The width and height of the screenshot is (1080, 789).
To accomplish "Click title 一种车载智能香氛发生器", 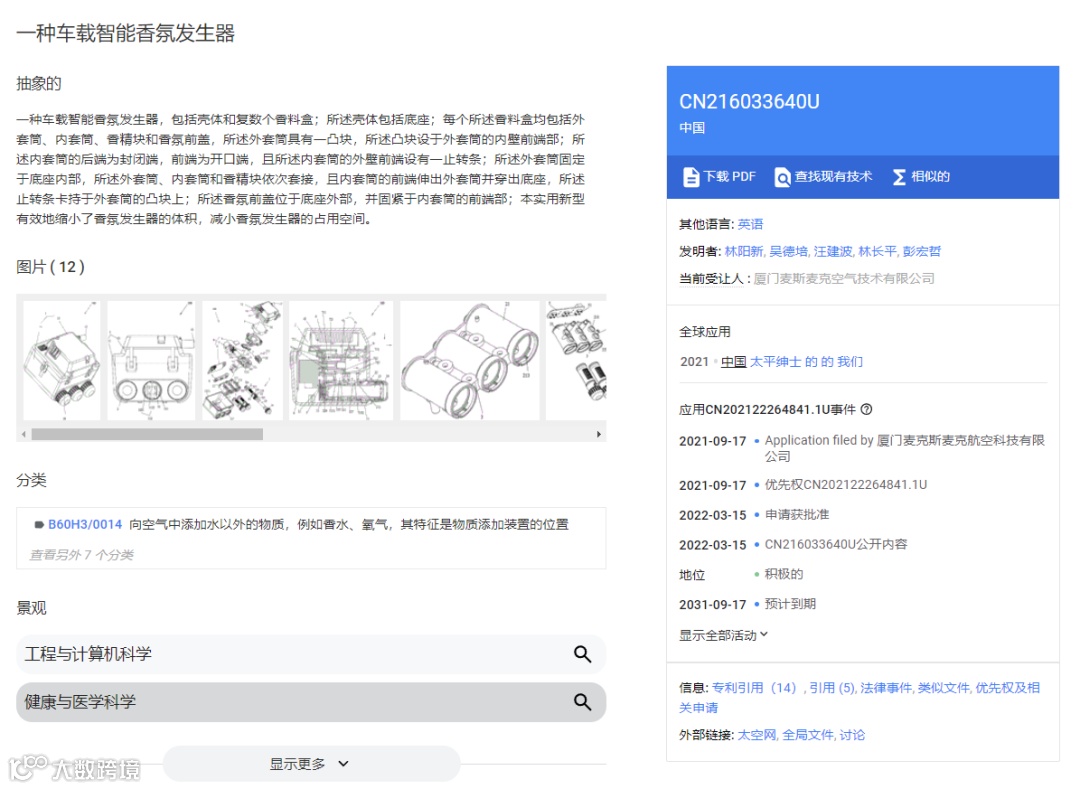I will coord(125,33).
